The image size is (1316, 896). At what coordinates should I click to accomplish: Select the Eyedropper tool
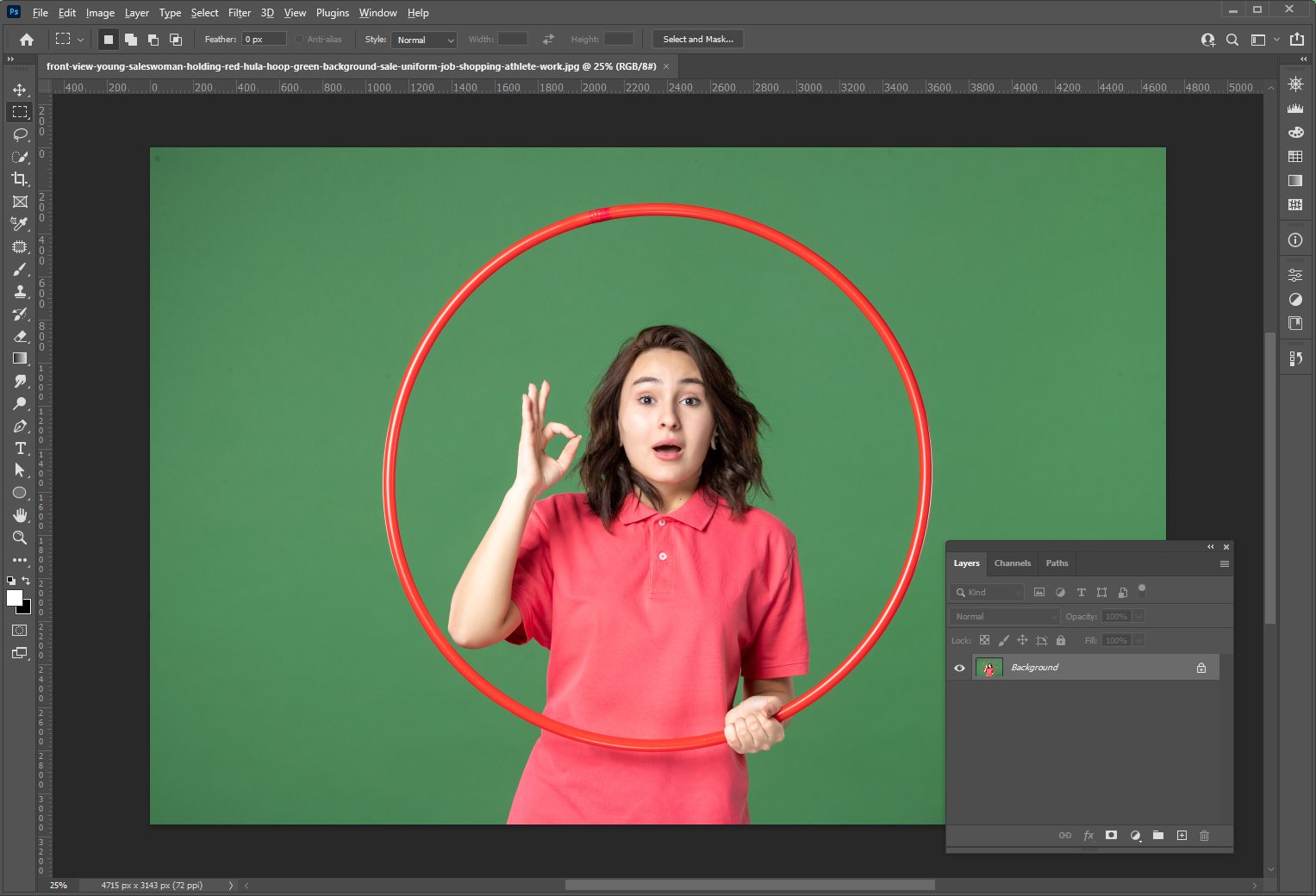point(20,224)
